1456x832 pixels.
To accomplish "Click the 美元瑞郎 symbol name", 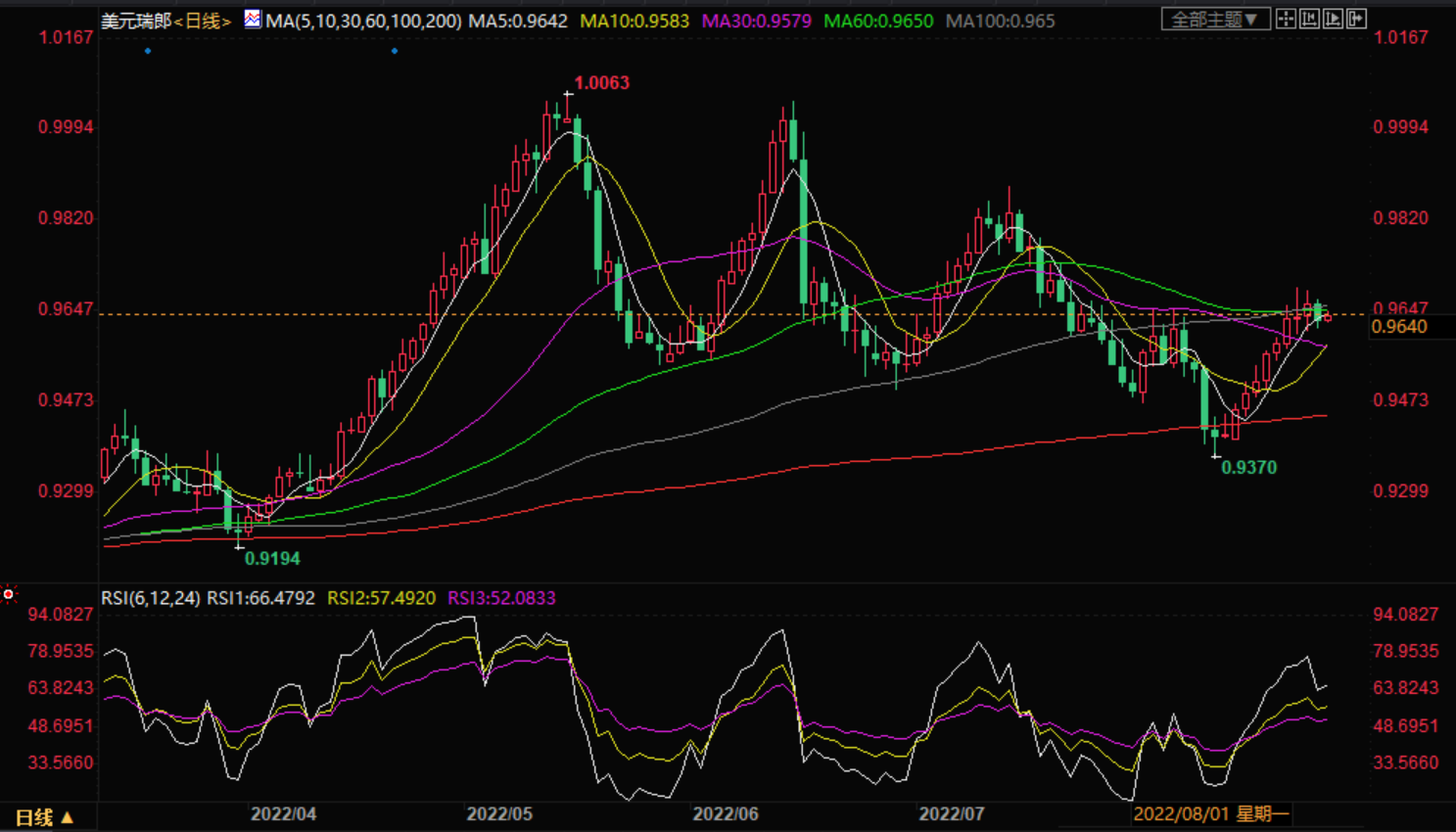I will tap(136, 21).
